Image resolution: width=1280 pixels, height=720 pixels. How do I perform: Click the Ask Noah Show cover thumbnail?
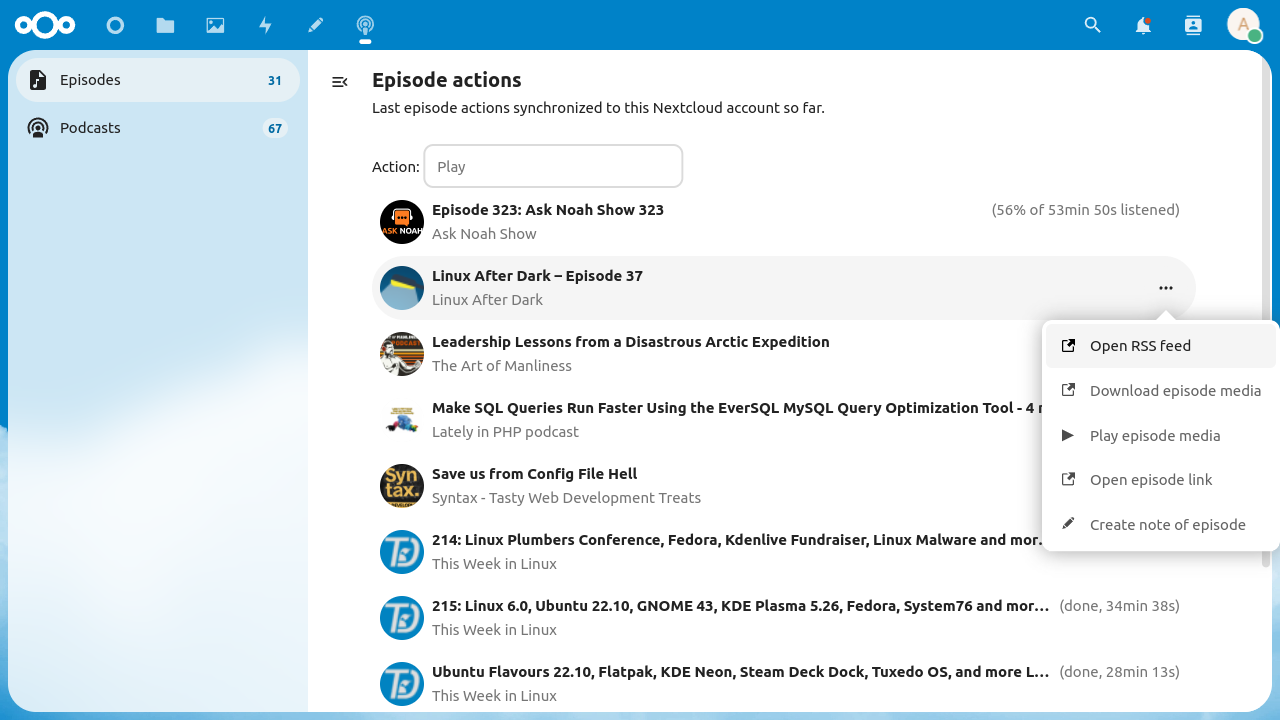point(402,222)
